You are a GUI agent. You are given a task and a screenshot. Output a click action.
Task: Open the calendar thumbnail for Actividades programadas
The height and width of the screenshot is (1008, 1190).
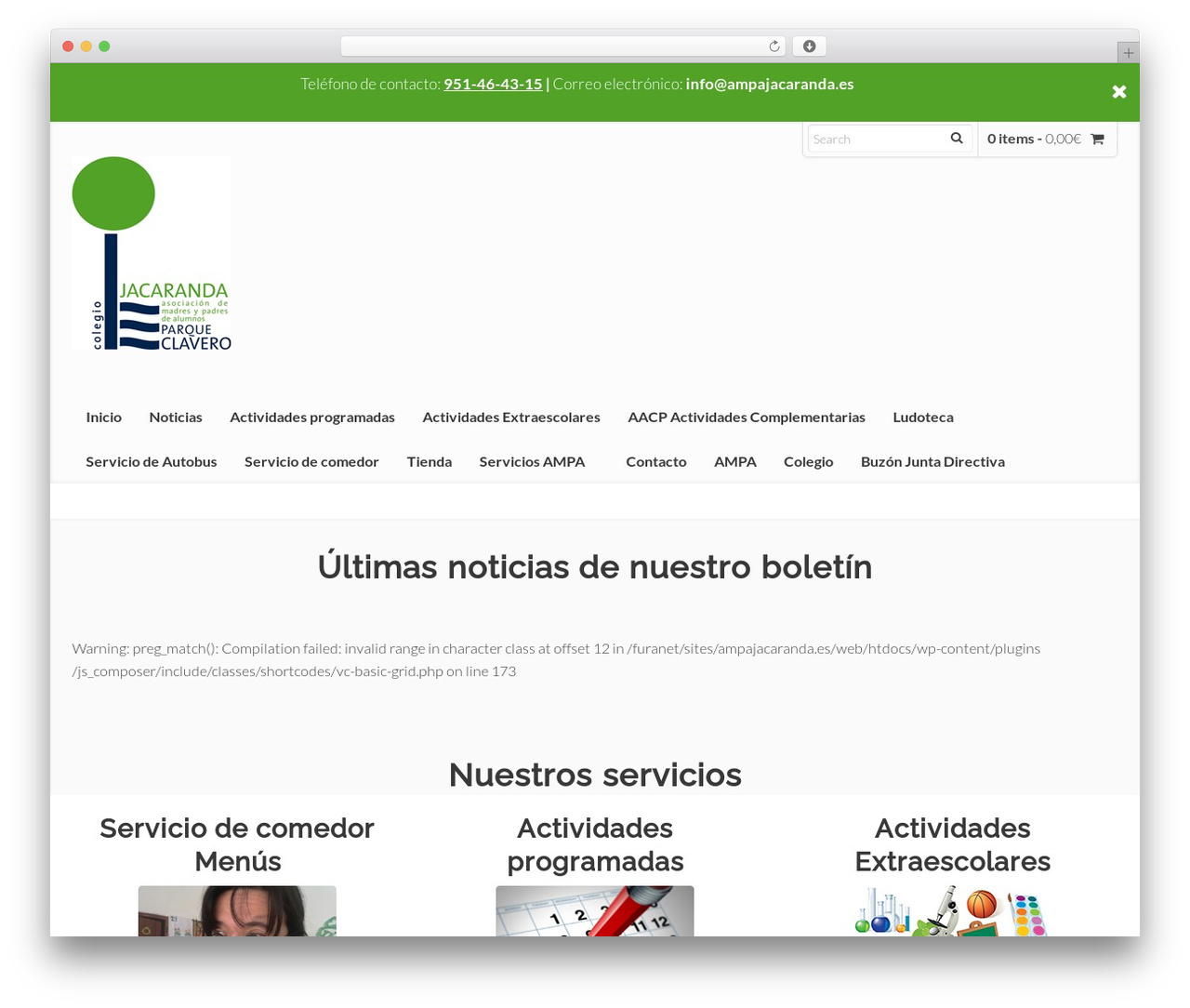pyautogui.click(x=595, y=911)
